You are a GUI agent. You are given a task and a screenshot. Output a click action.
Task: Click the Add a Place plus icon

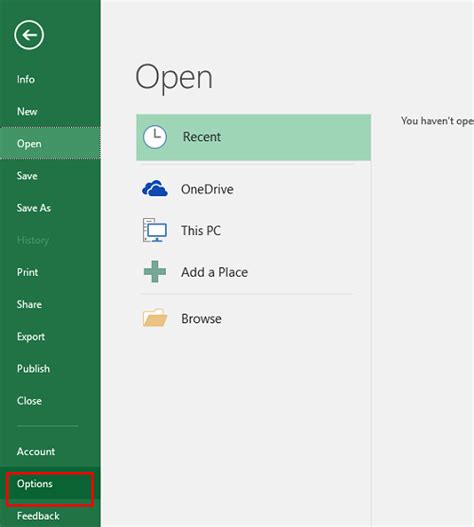tap(155, 272)
